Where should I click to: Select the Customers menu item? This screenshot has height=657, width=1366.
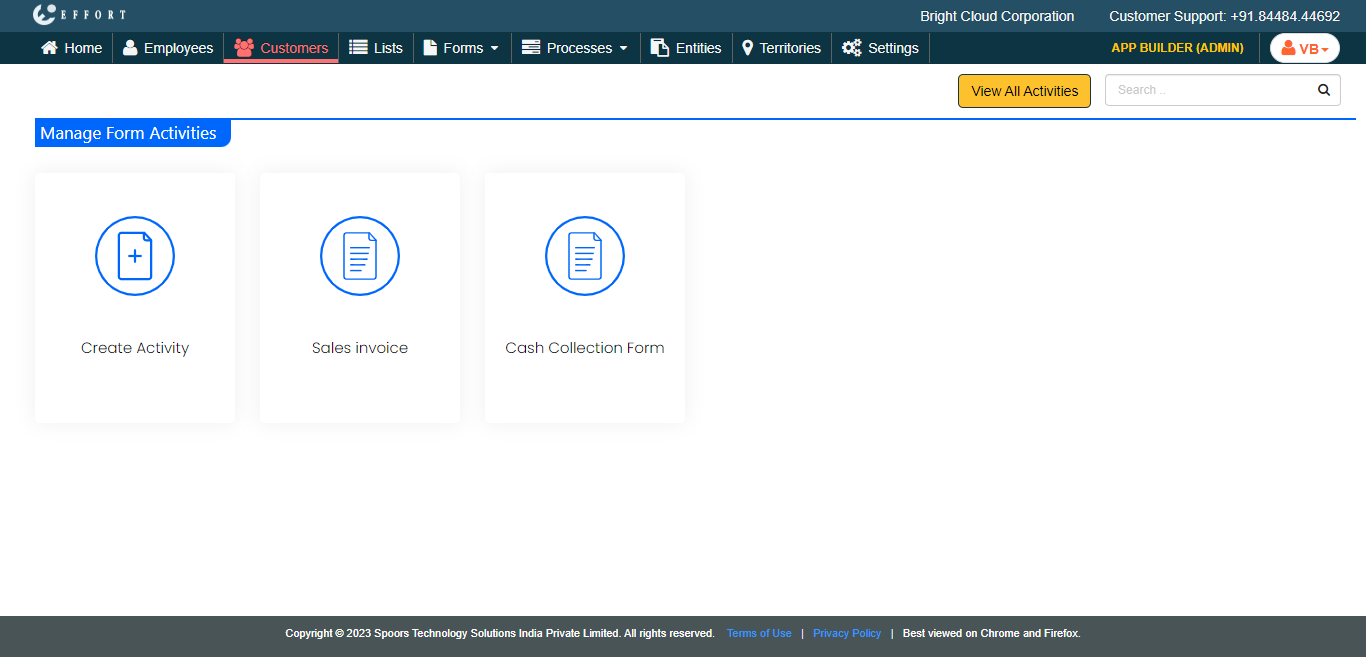pos(281,48)
